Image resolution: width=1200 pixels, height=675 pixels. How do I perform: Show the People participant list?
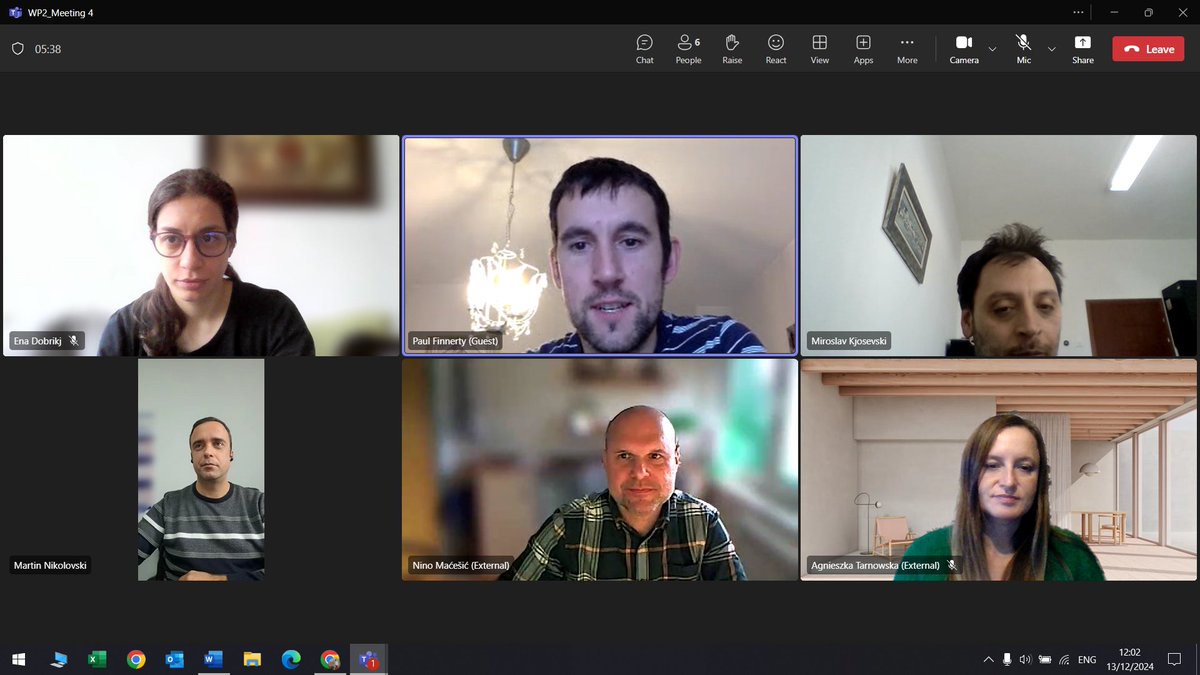pos(688,48)
